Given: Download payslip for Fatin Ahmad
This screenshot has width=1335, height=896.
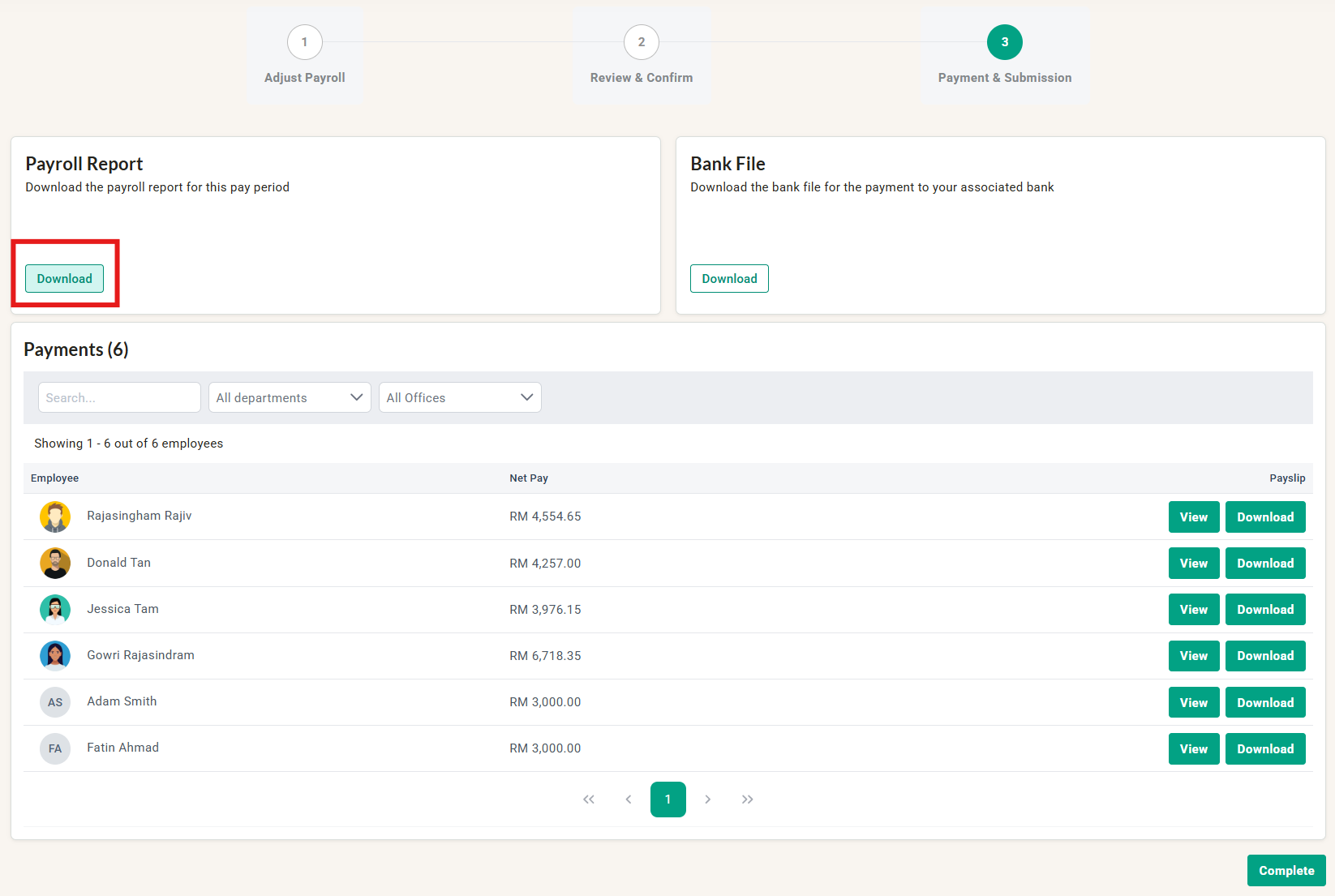Looking at the screenshot, I should click(x=1265, y=748).
